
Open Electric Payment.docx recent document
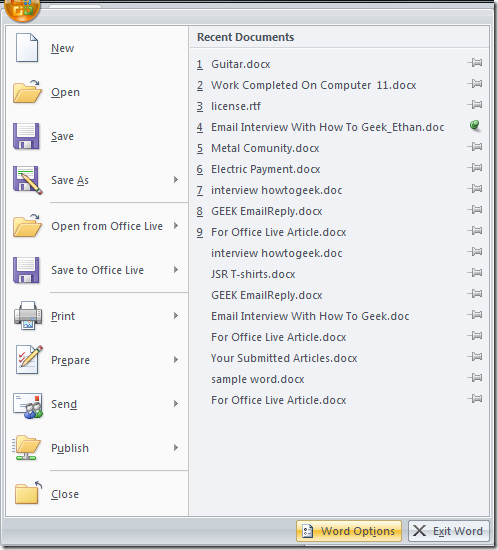tap(265, 169)
